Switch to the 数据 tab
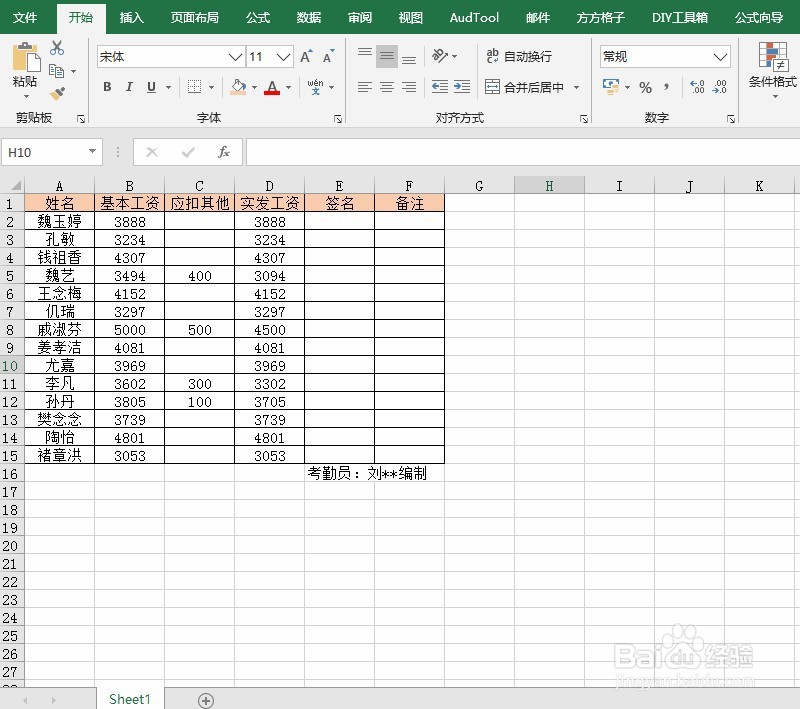 tap(309, 17)
